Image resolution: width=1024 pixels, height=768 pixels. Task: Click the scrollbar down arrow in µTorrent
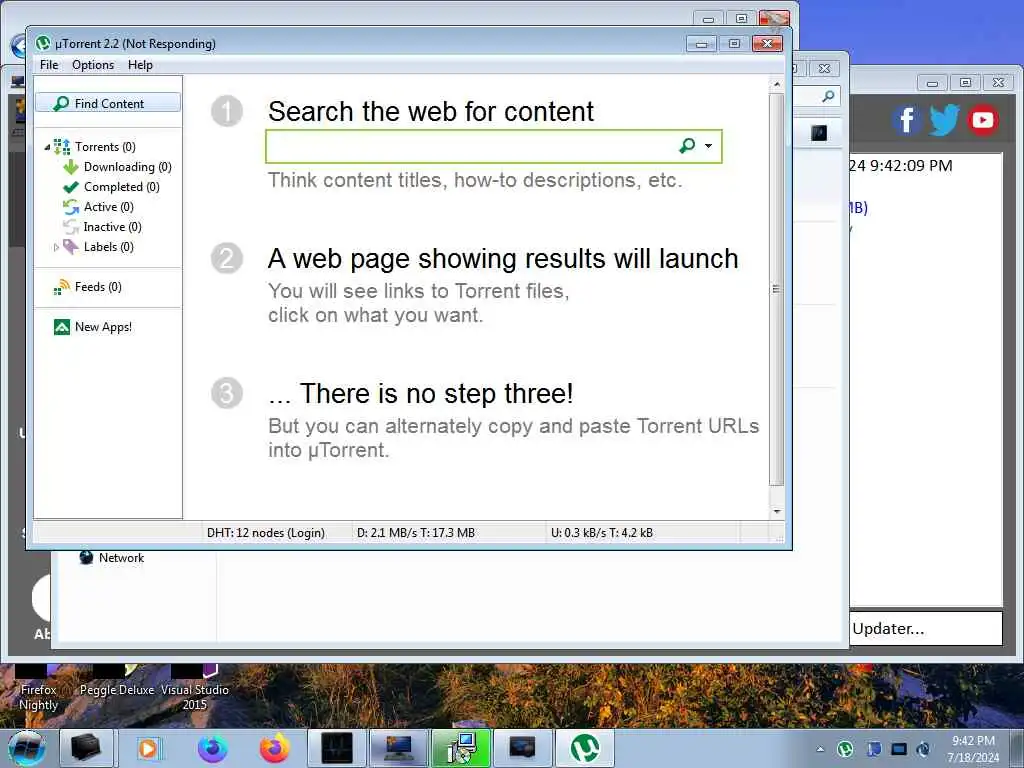point(776,512)
